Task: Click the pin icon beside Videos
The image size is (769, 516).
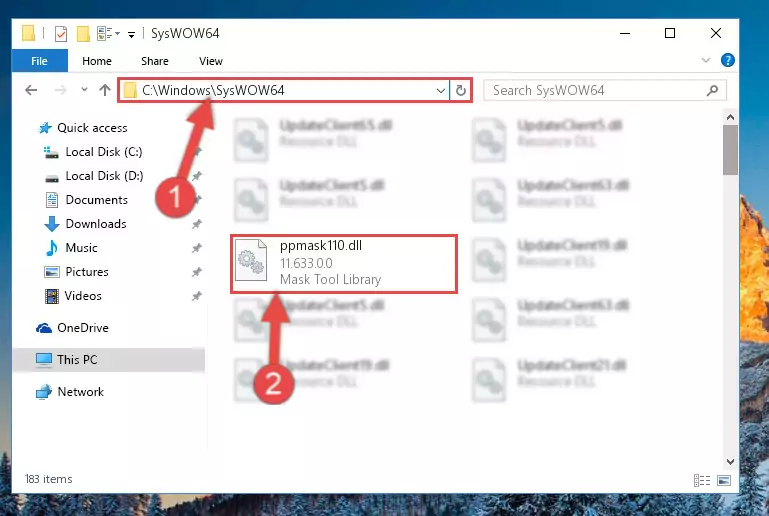Action: [x=197, y=296]
